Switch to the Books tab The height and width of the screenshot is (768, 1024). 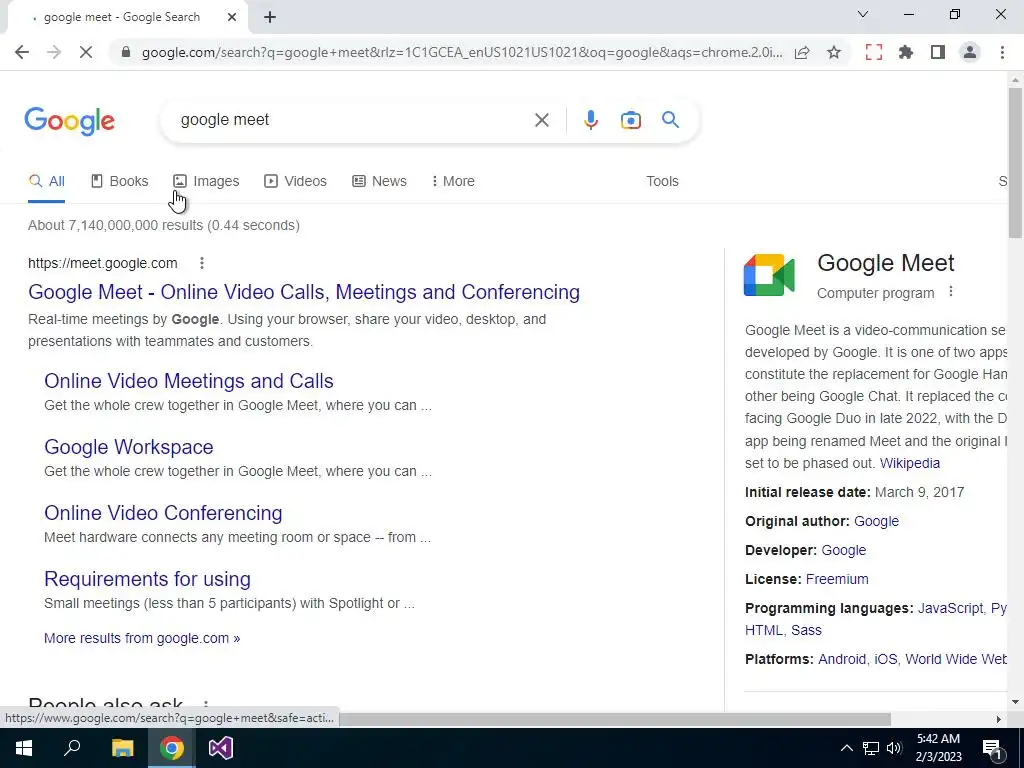click(120, 182)
